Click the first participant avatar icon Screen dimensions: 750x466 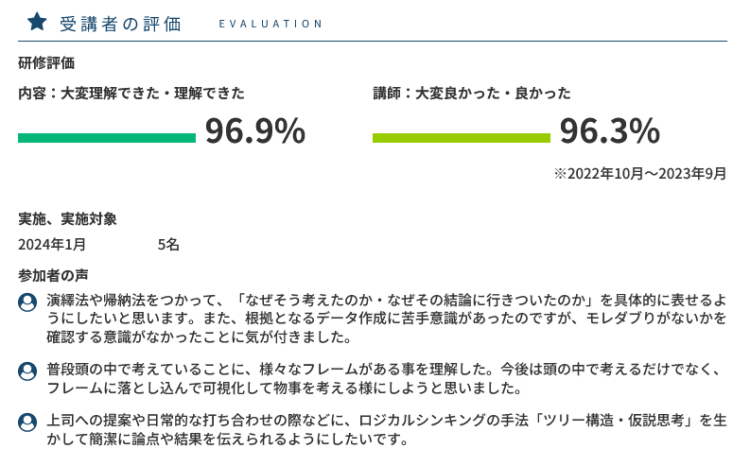pos(27,302)
